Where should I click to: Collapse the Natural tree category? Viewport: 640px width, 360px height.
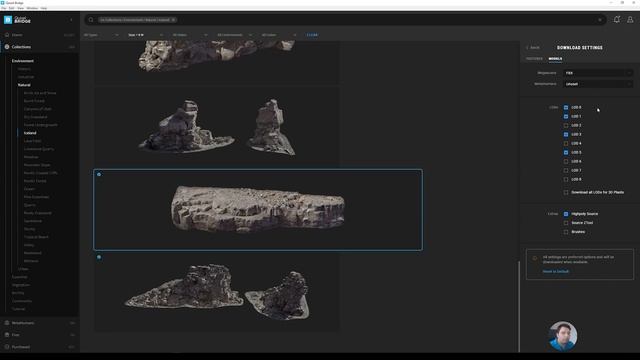click(x=24, y=85)
